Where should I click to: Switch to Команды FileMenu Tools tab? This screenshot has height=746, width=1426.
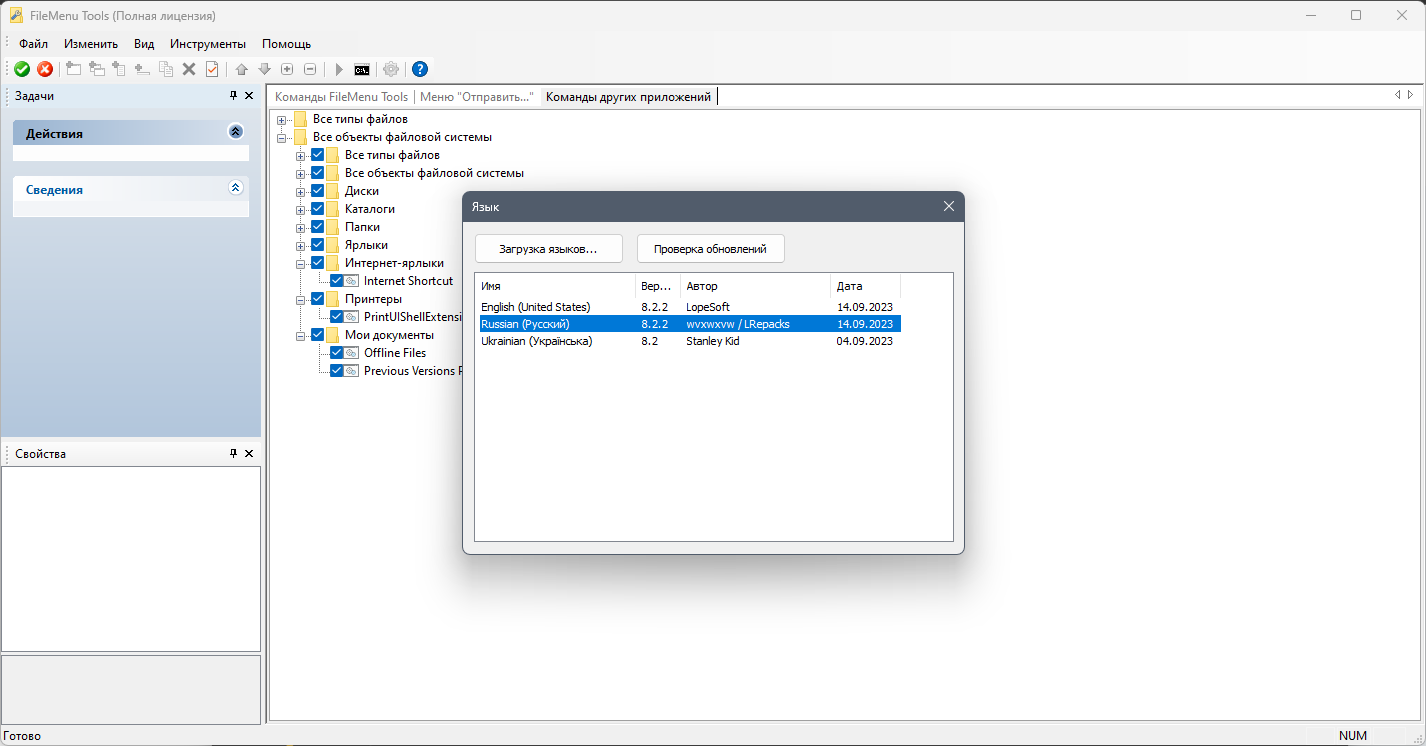pos(342,97)
